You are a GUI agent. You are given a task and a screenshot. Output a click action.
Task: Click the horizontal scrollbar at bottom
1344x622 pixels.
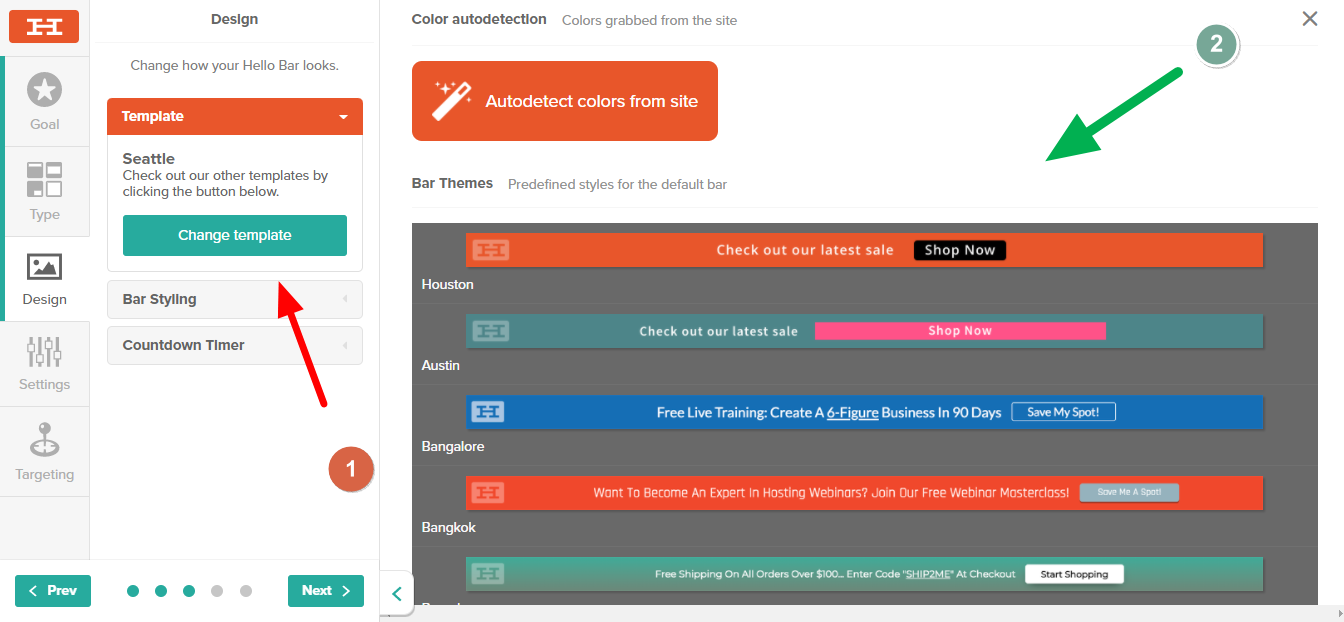point(862,613)
